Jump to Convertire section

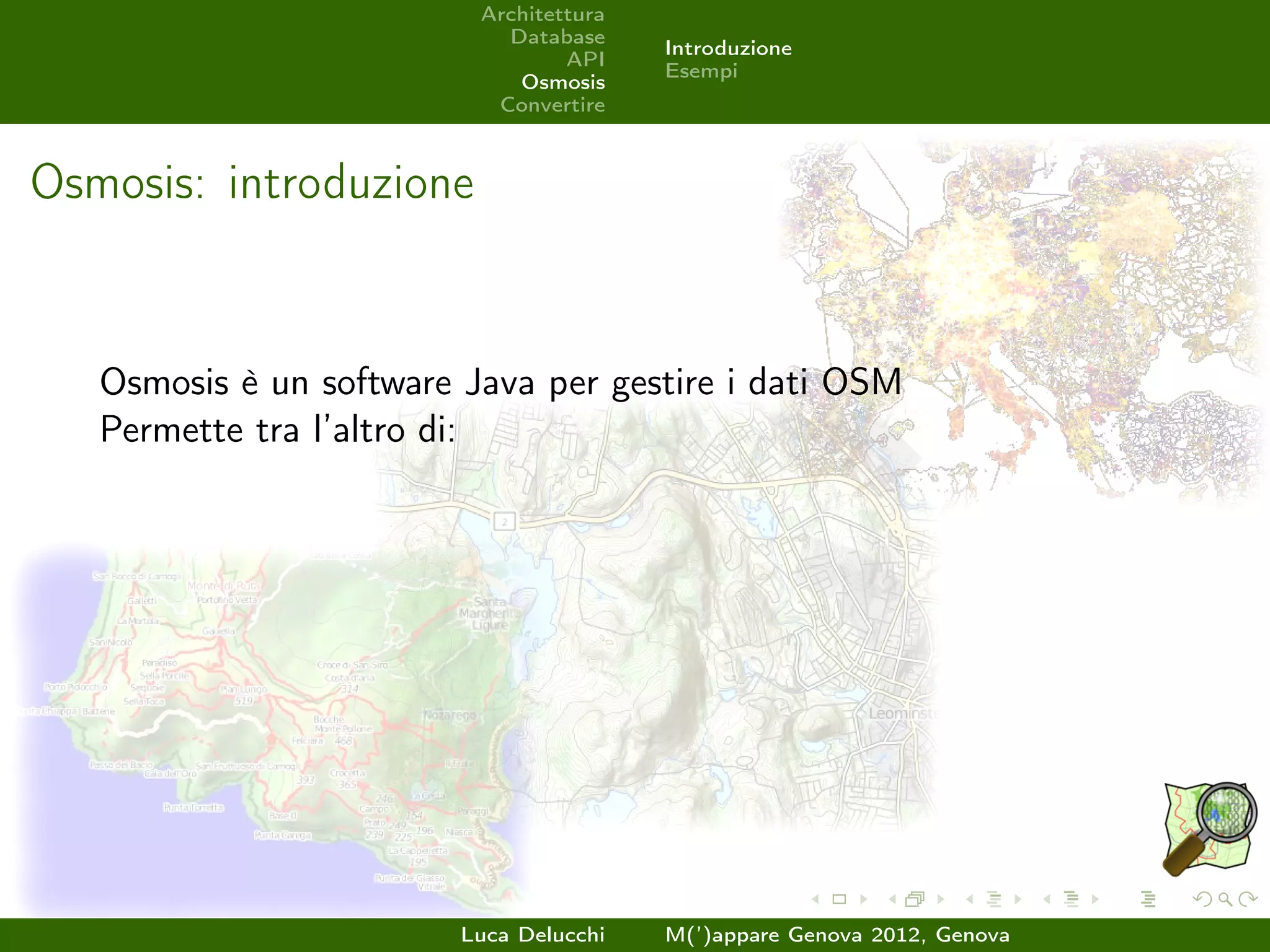(553, 105)
